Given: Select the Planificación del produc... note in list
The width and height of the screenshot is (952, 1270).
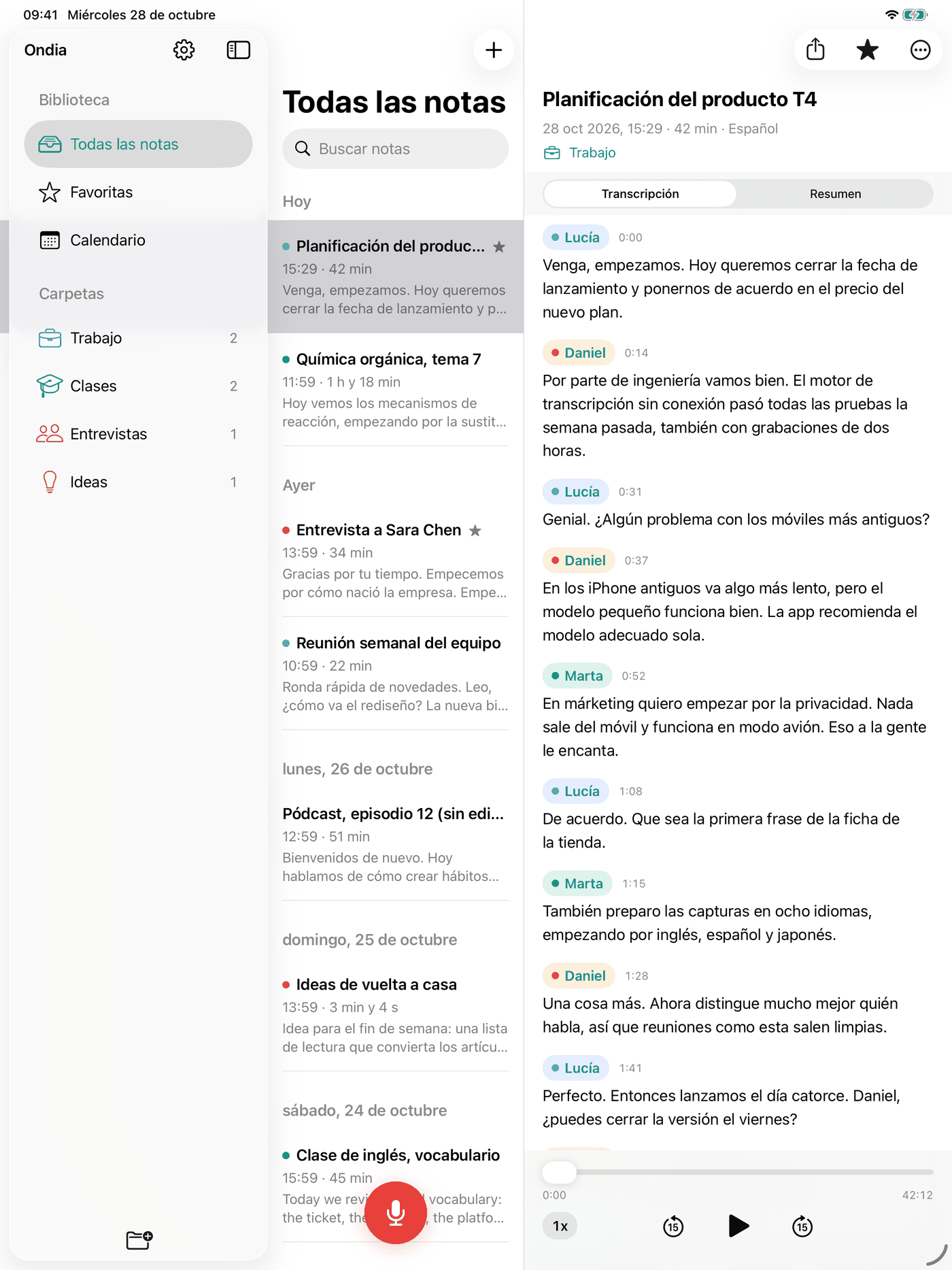Looking at the screenshot, I should (x=395, y=277).
